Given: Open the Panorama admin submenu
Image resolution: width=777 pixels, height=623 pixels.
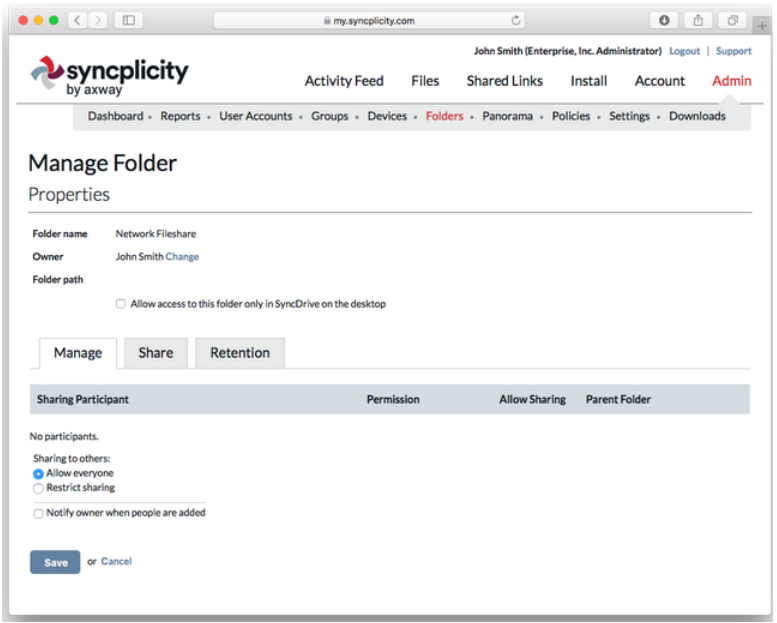Looking at the screenshot, I should click(507, 116).
